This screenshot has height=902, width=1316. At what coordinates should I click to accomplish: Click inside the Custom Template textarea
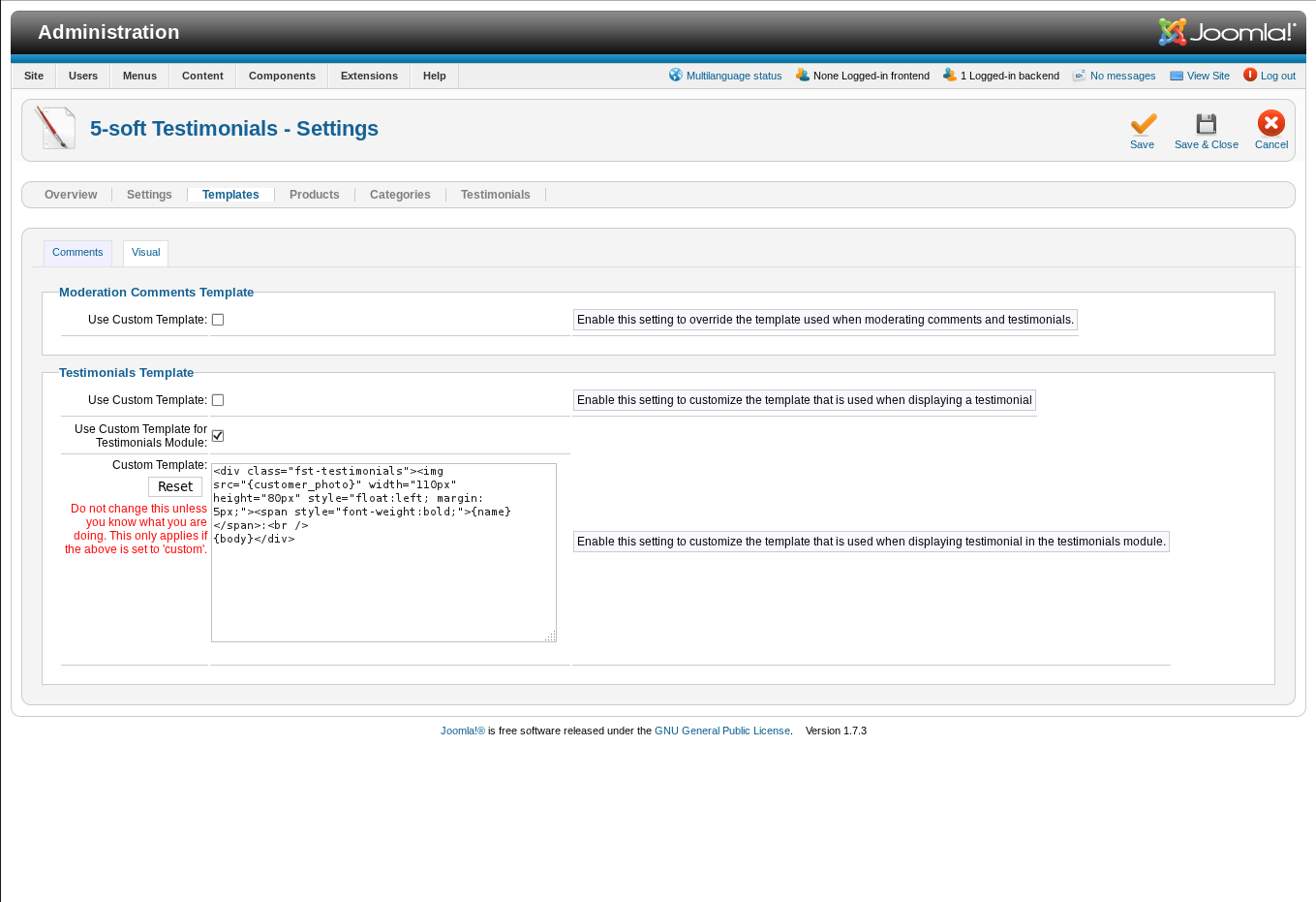point(383,552)
